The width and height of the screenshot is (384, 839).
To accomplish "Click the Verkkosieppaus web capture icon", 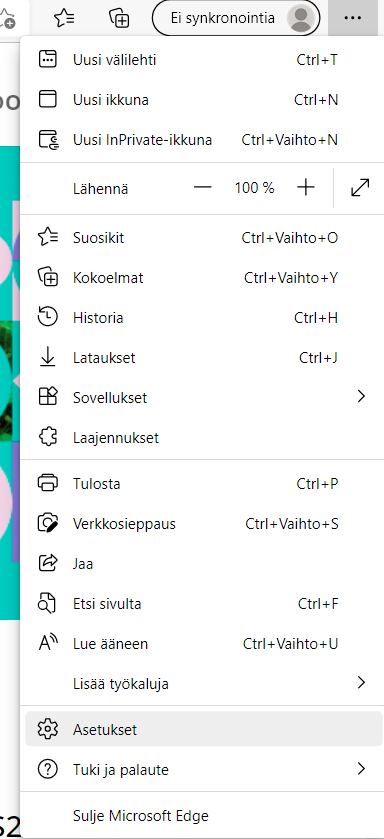I will [48, 523].
